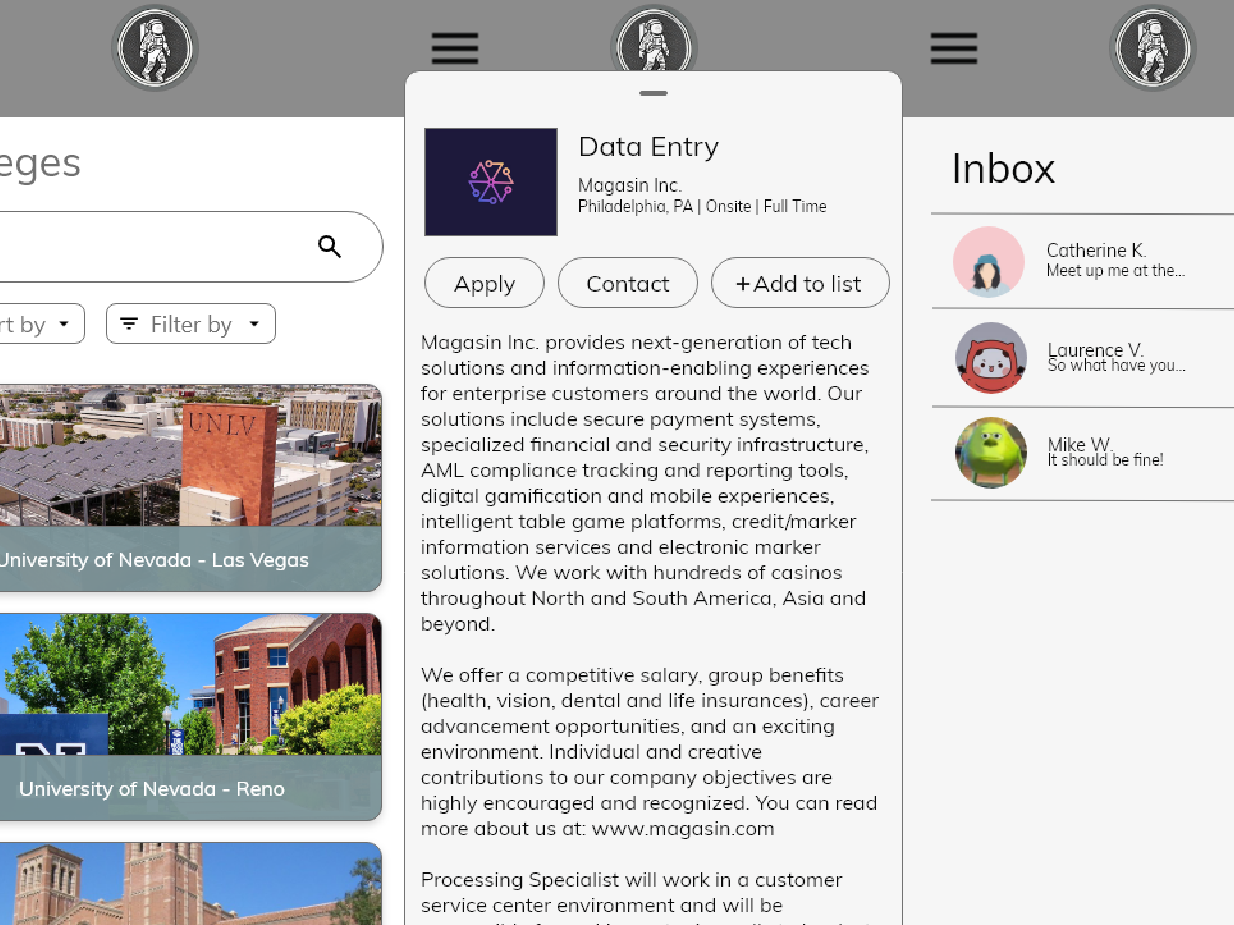Click the Philadelphia, PA | Onsite | Full Time line

[702, 206]
